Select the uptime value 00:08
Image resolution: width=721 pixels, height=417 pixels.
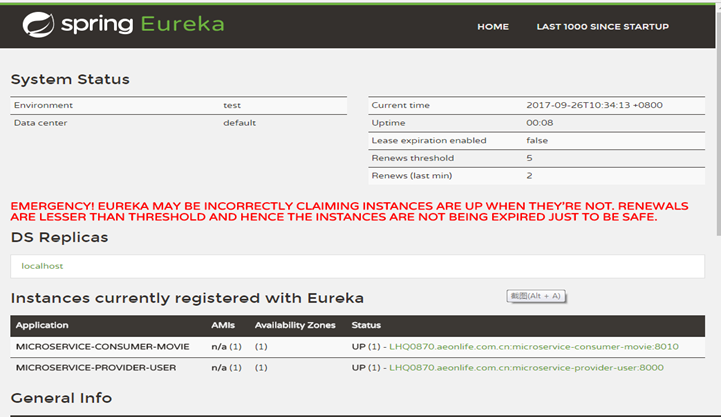coord(540,123)
